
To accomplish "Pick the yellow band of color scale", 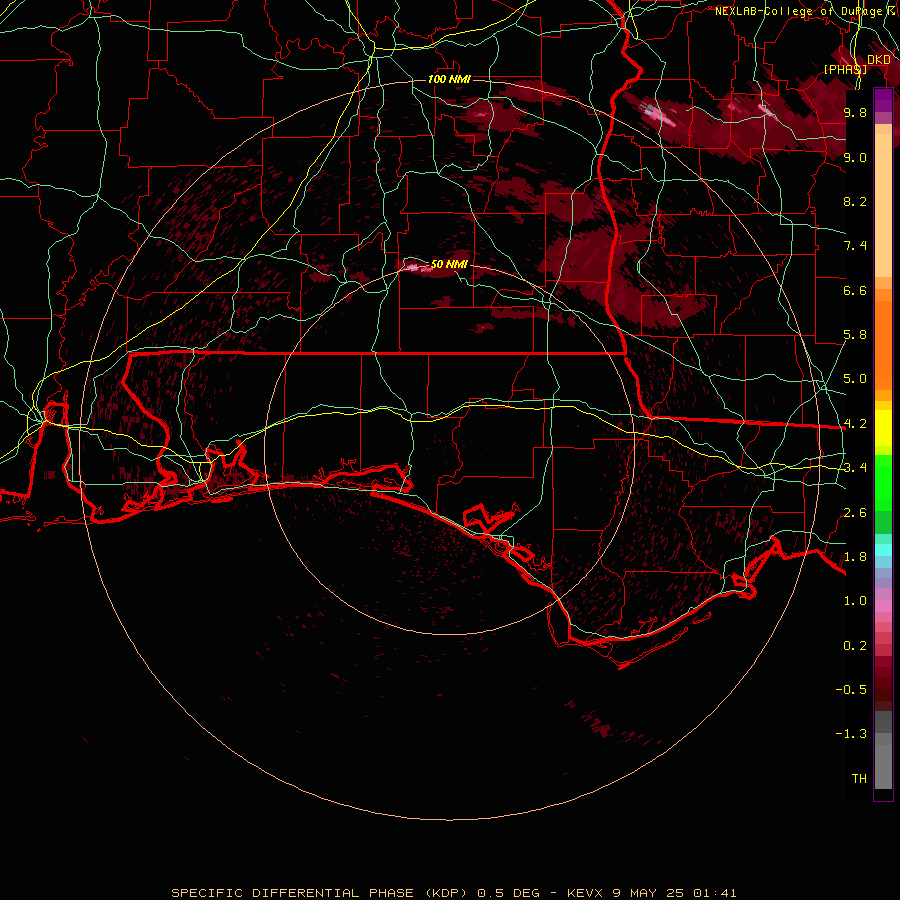I will 883,428.
